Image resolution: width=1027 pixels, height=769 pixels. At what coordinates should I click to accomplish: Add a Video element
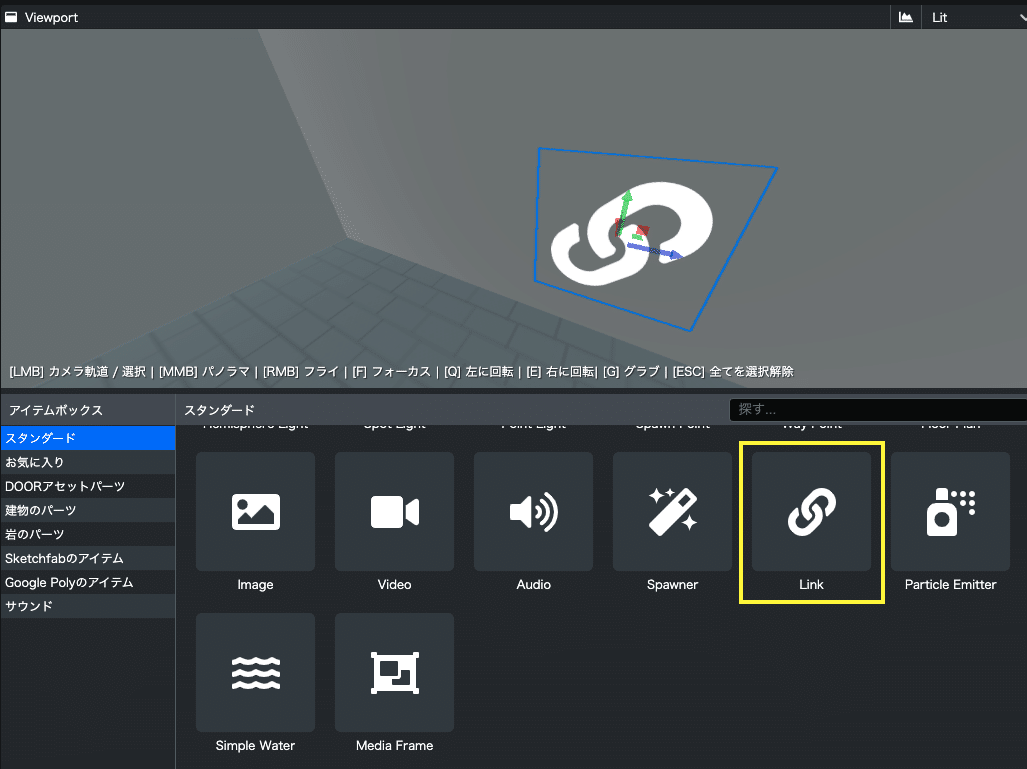tap(394, 512)
